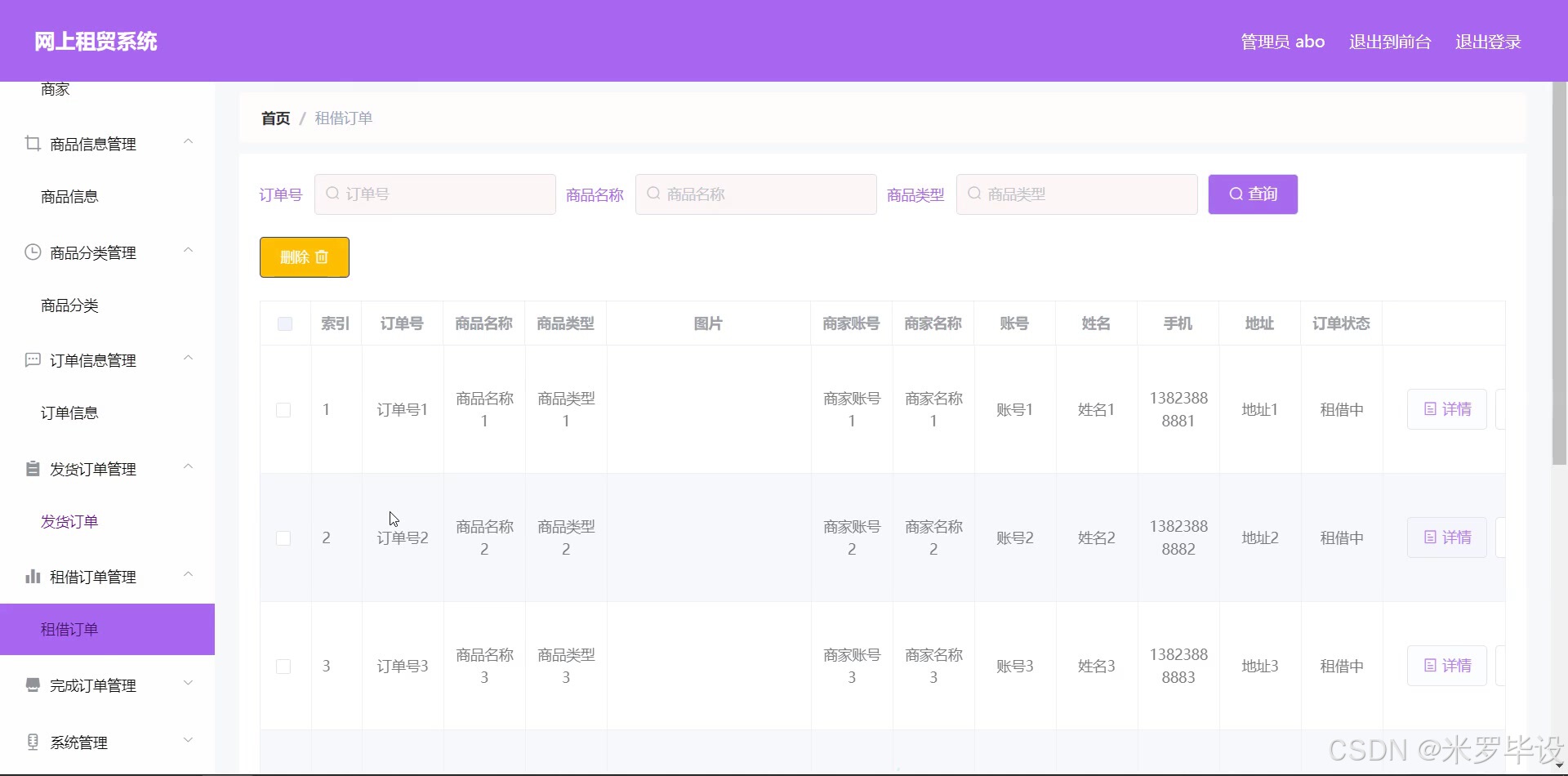Check the checkbox for row 订单号2
Screen dimensions: 1568x776
point(283,538)
